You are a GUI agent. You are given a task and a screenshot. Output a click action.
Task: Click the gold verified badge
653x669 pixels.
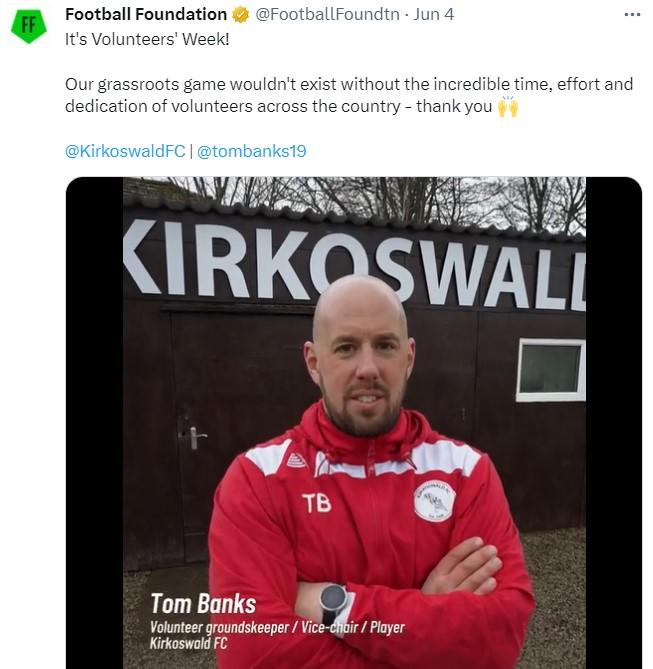[x=241, y=15]
